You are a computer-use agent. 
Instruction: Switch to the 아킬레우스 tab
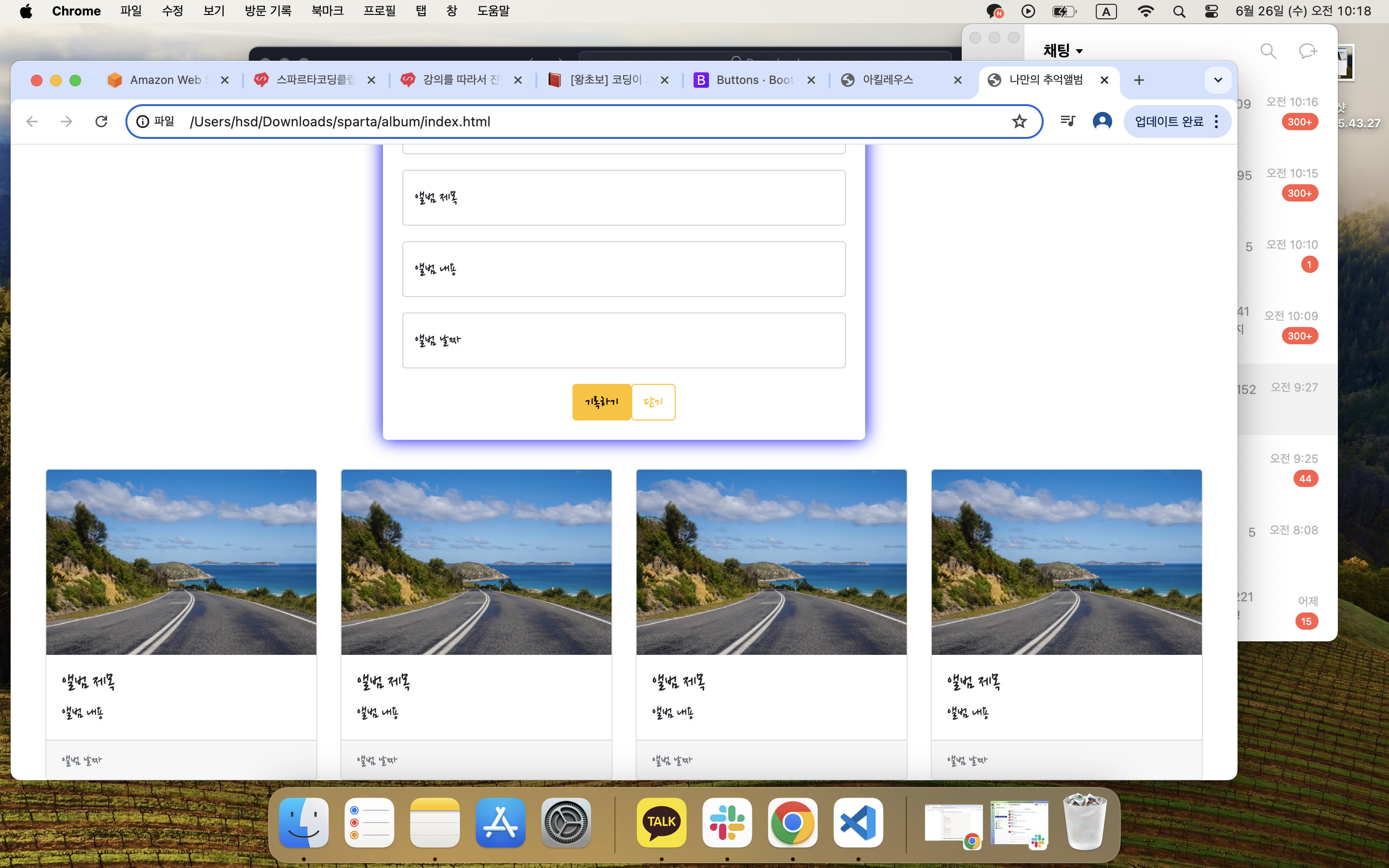[901, 81]
